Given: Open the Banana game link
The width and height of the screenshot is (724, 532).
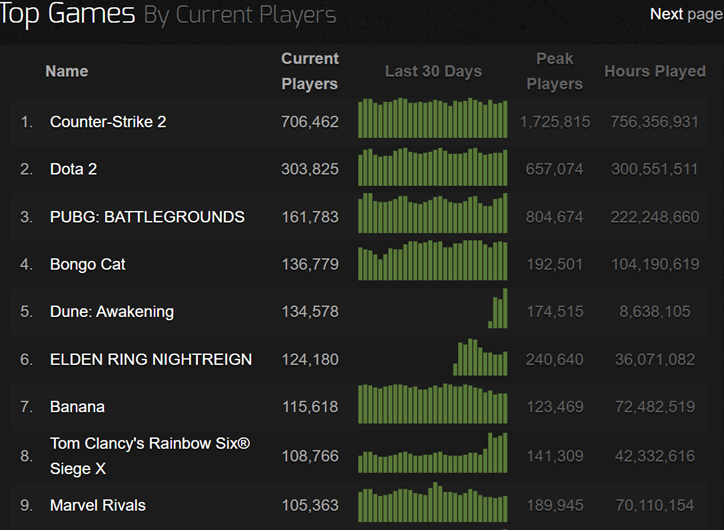Looking at the screenshot, I should pyautogui.click(x=77, y=407).
